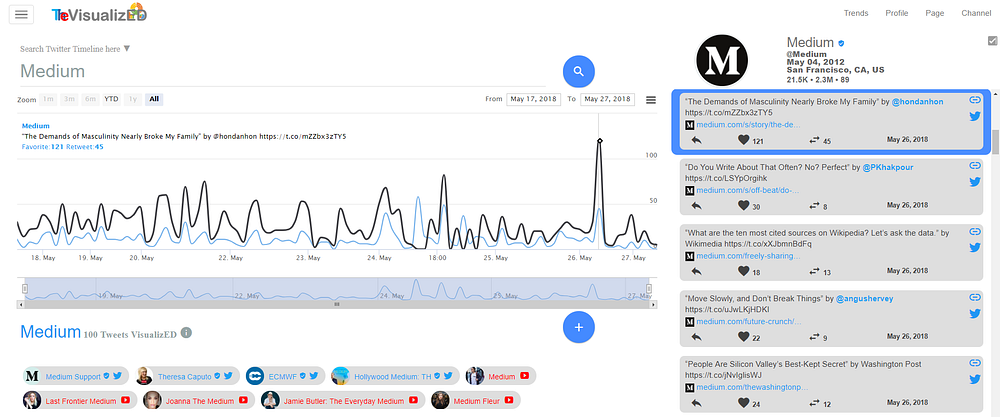Screen dimensions: 1000x417
Task: Click link icon on Washington Post tweet
Action: tap(974, 363)
